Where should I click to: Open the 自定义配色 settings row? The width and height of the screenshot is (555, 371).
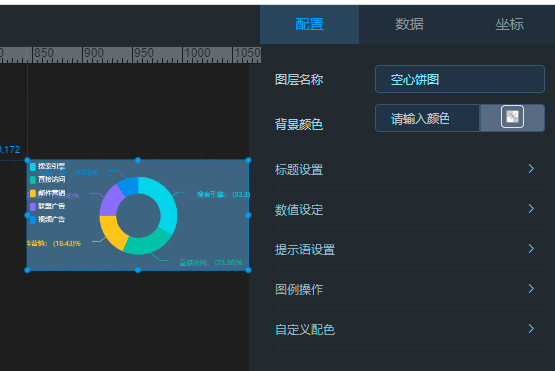tap(410, 329)
